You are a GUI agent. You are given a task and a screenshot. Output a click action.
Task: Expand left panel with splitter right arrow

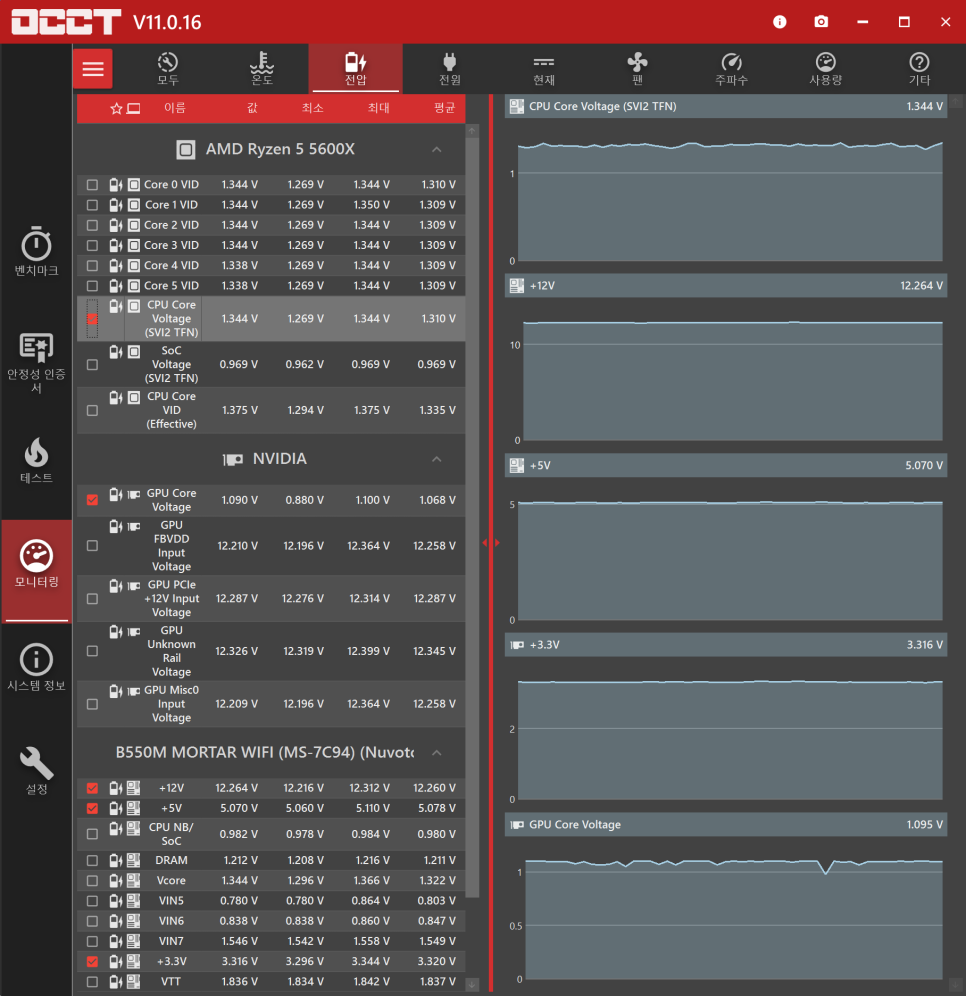coord(497,542)
